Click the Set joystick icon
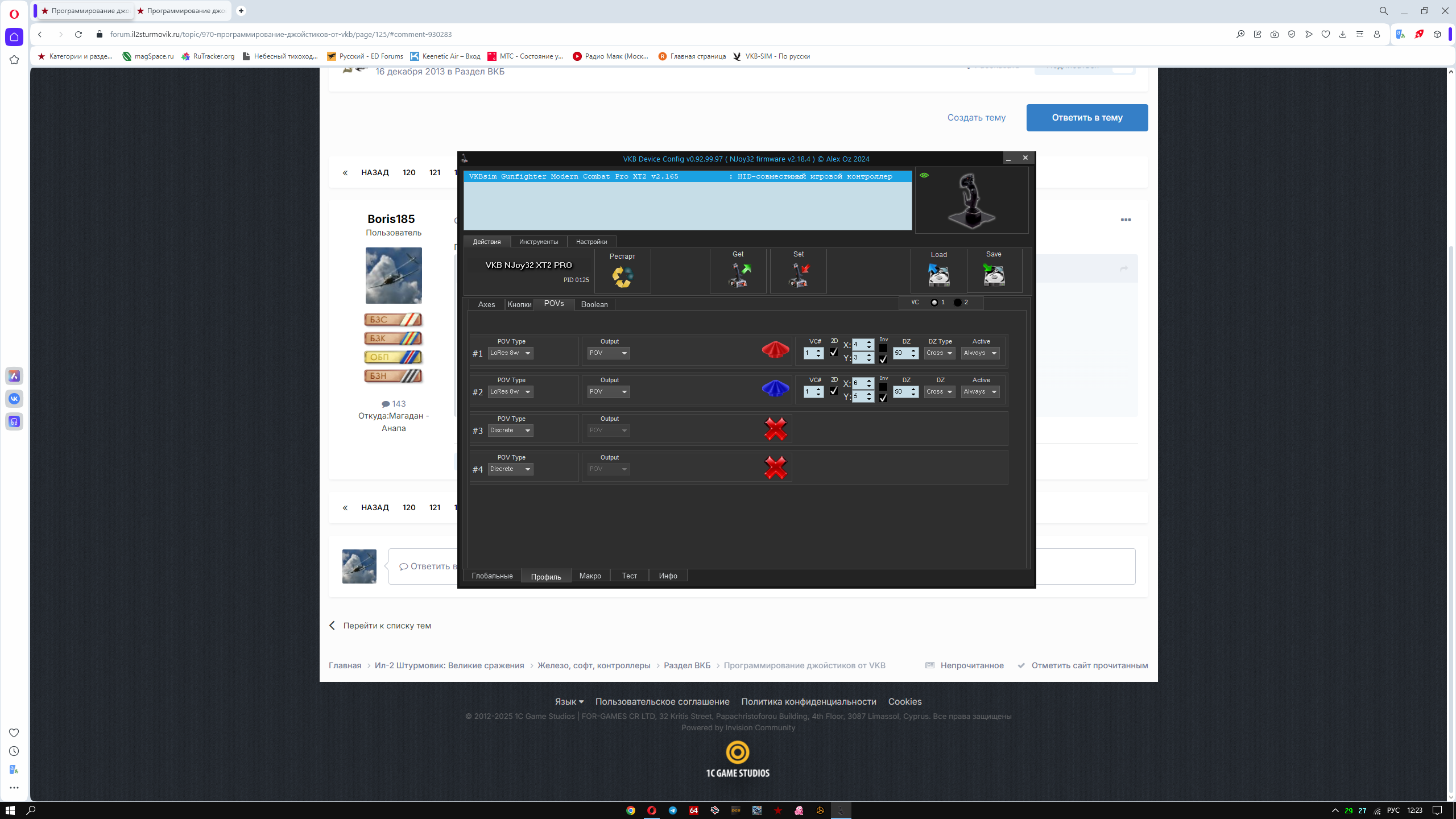 tap(799, 275)
